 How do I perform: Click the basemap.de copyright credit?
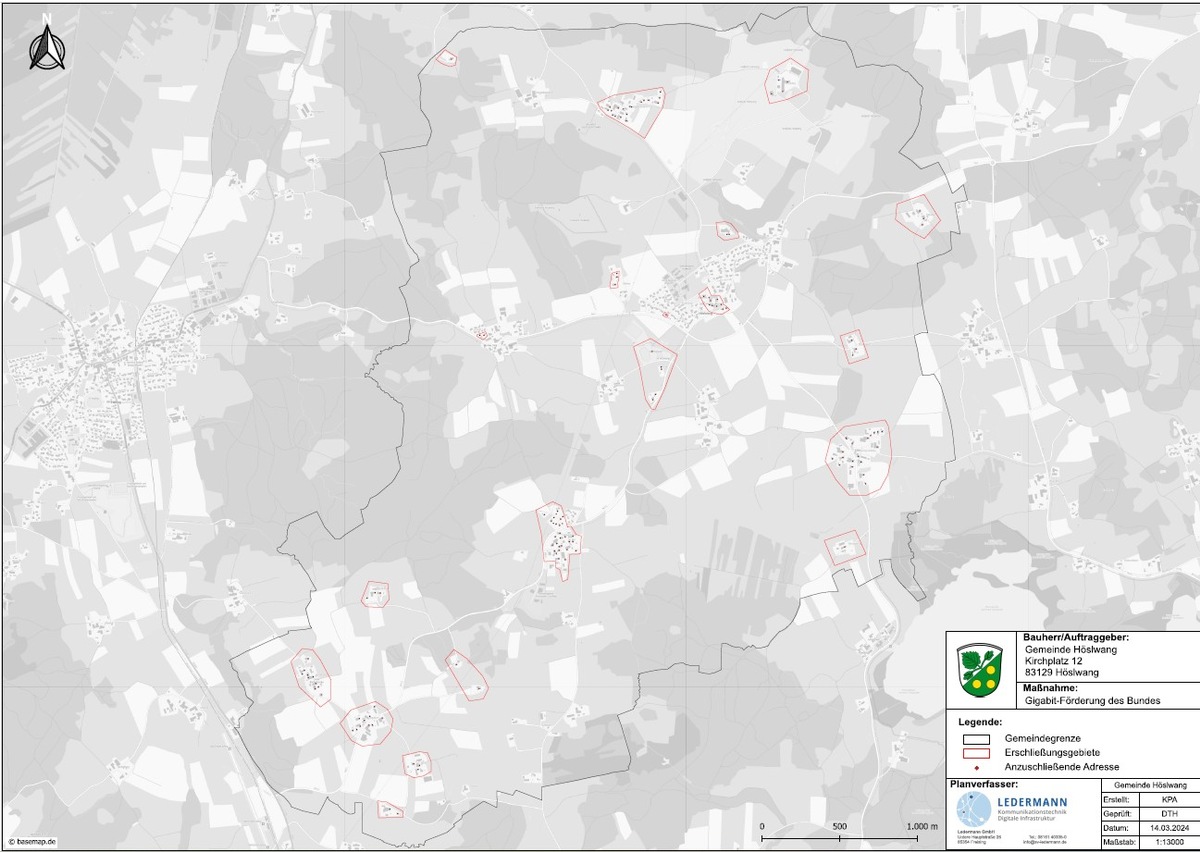[x=30, y=843]
